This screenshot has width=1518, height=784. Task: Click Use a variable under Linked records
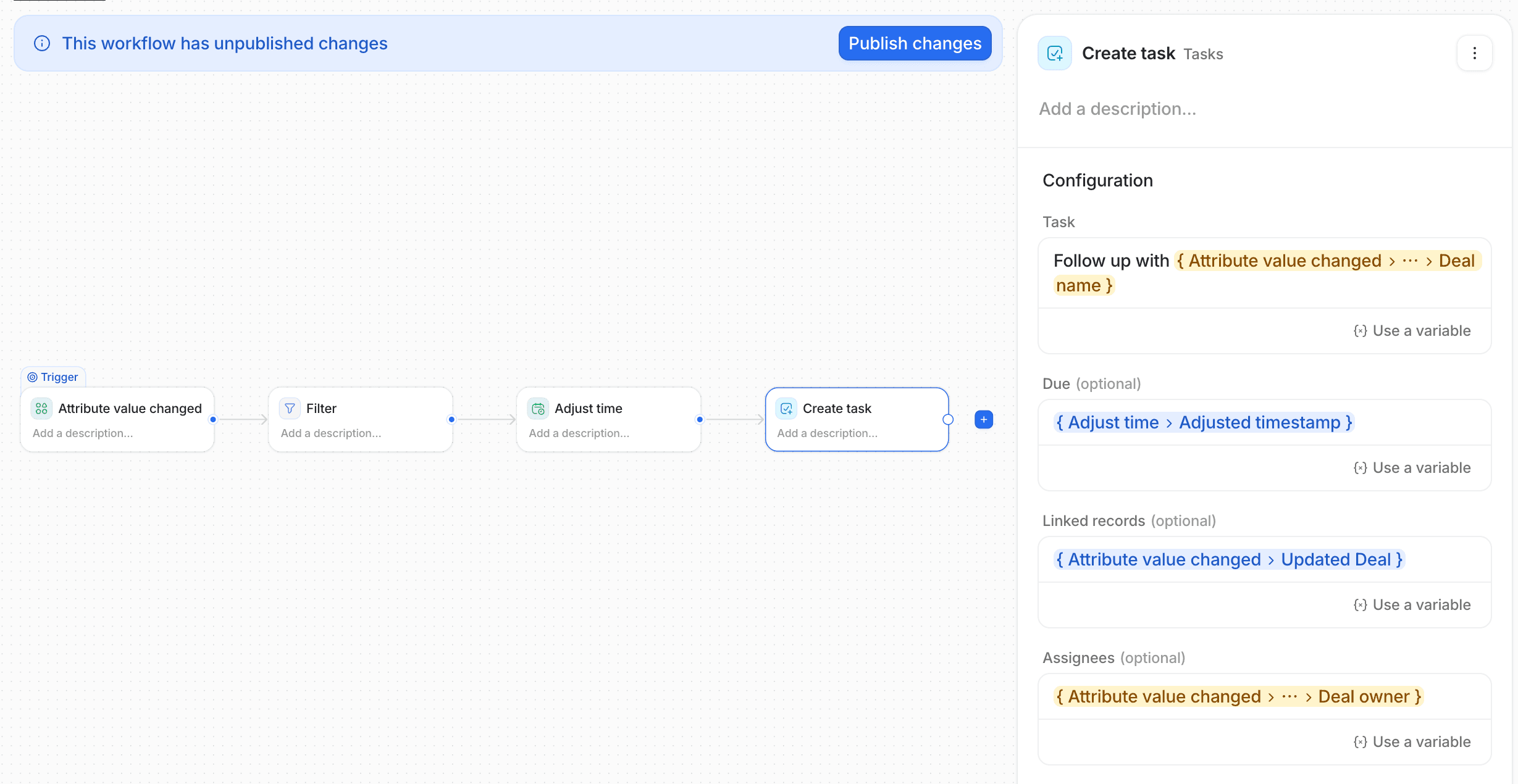click(x=1412, y=605)
